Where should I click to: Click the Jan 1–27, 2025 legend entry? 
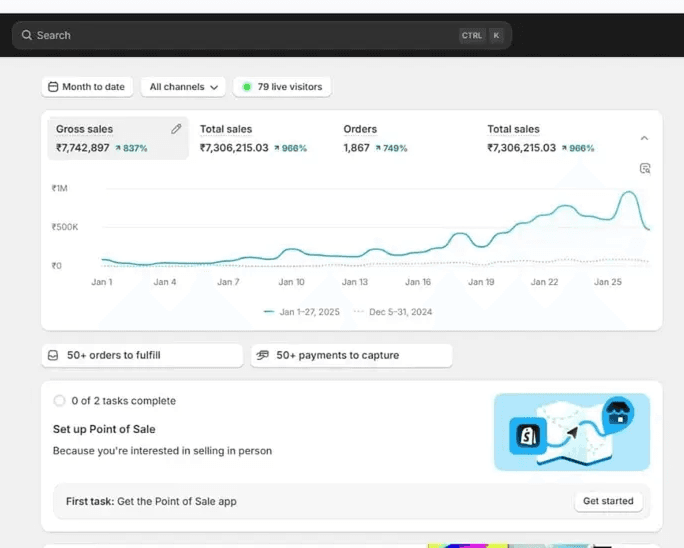pyautogui.click(x=302, y=312)
